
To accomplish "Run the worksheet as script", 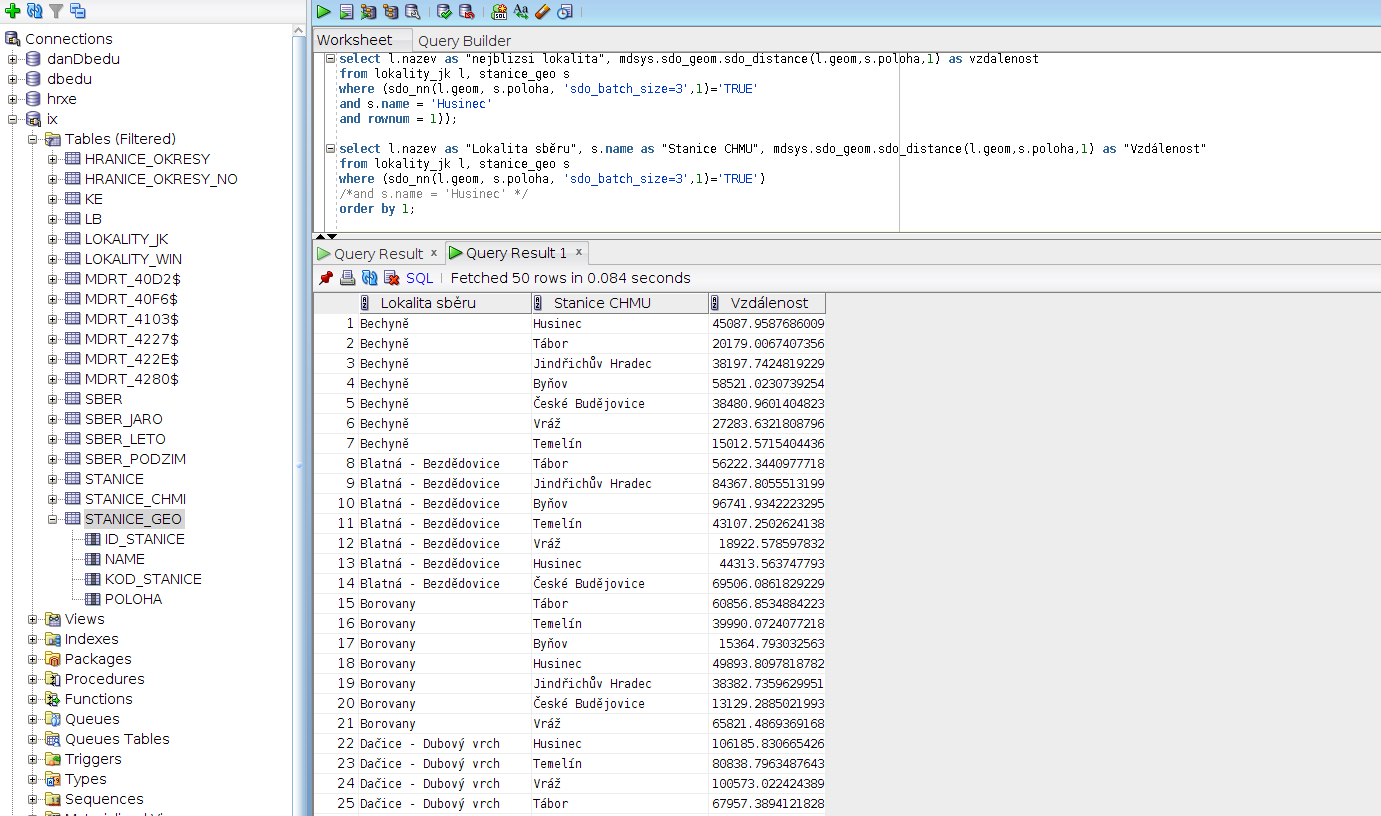I will tap(346, 12).
